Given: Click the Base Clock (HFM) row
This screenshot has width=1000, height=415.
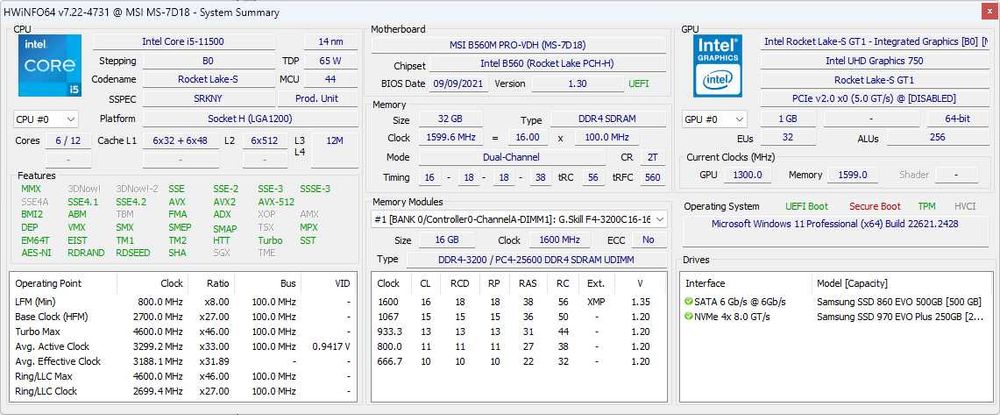Looking at the screenshot, I should click(184, 316).
